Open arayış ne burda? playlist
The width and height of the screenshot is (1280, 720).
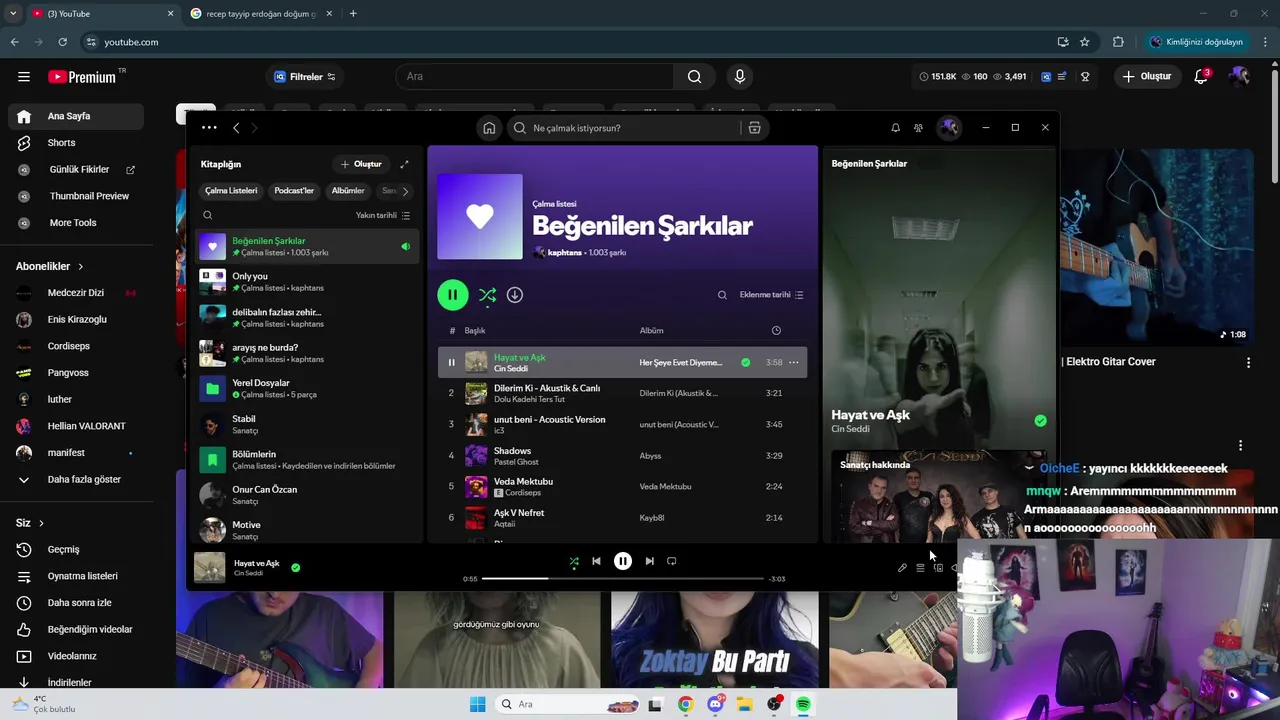click(x=308, y=353)
